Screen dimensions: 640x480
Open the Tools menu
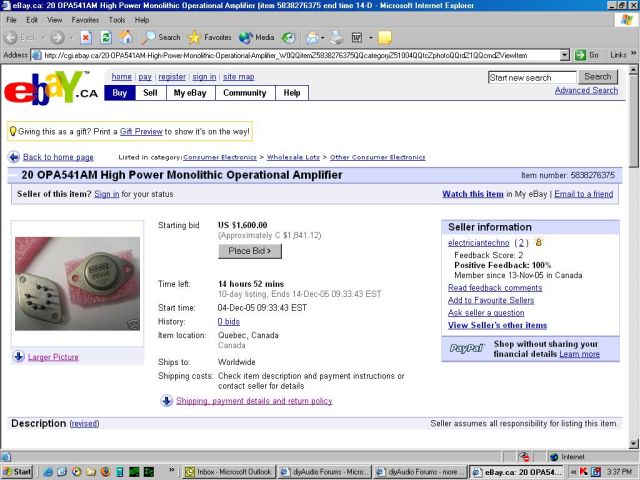(117, 20)
